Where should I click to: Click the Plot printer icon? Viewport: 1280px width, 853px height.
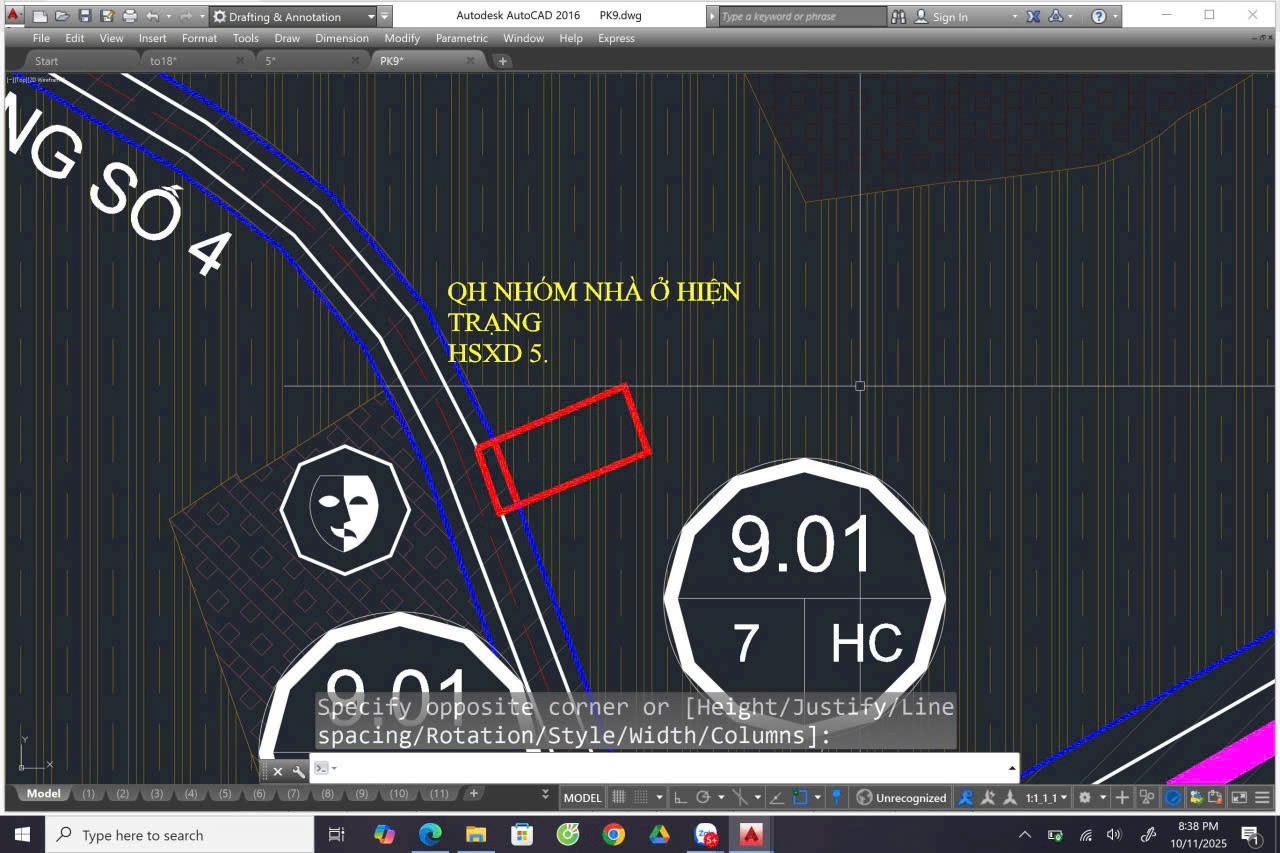pos(130,16)
